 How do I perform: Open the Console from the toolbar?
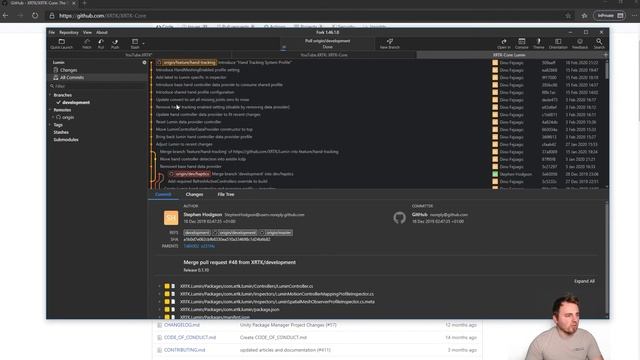click(522, 44)
